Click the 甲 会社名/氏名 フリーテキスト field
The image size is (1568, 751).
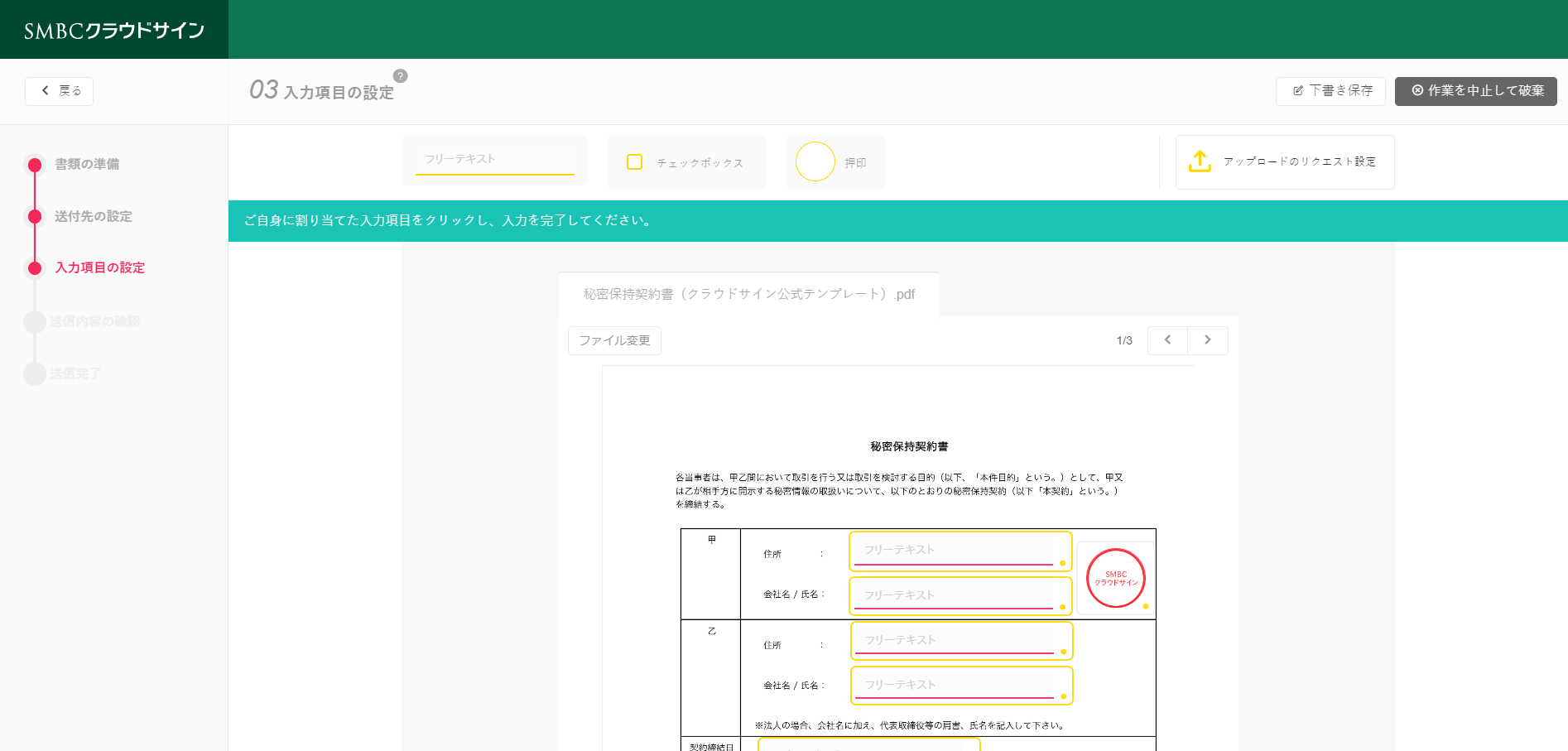click(x=960, y=595)
